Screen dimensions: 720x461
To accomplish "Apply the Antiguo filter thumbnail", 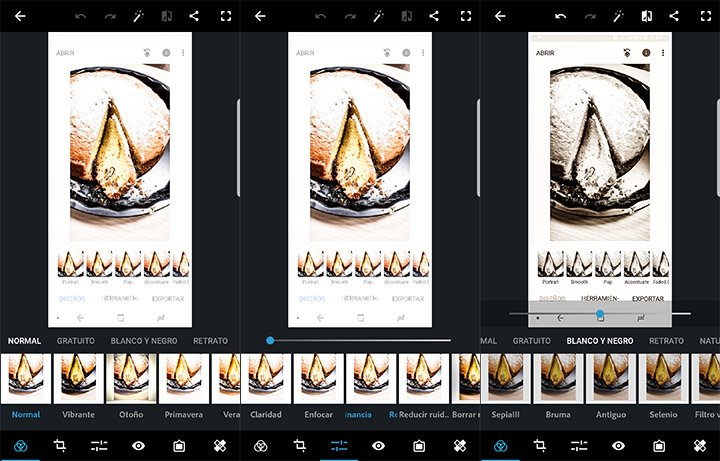I will pos(611,378).
